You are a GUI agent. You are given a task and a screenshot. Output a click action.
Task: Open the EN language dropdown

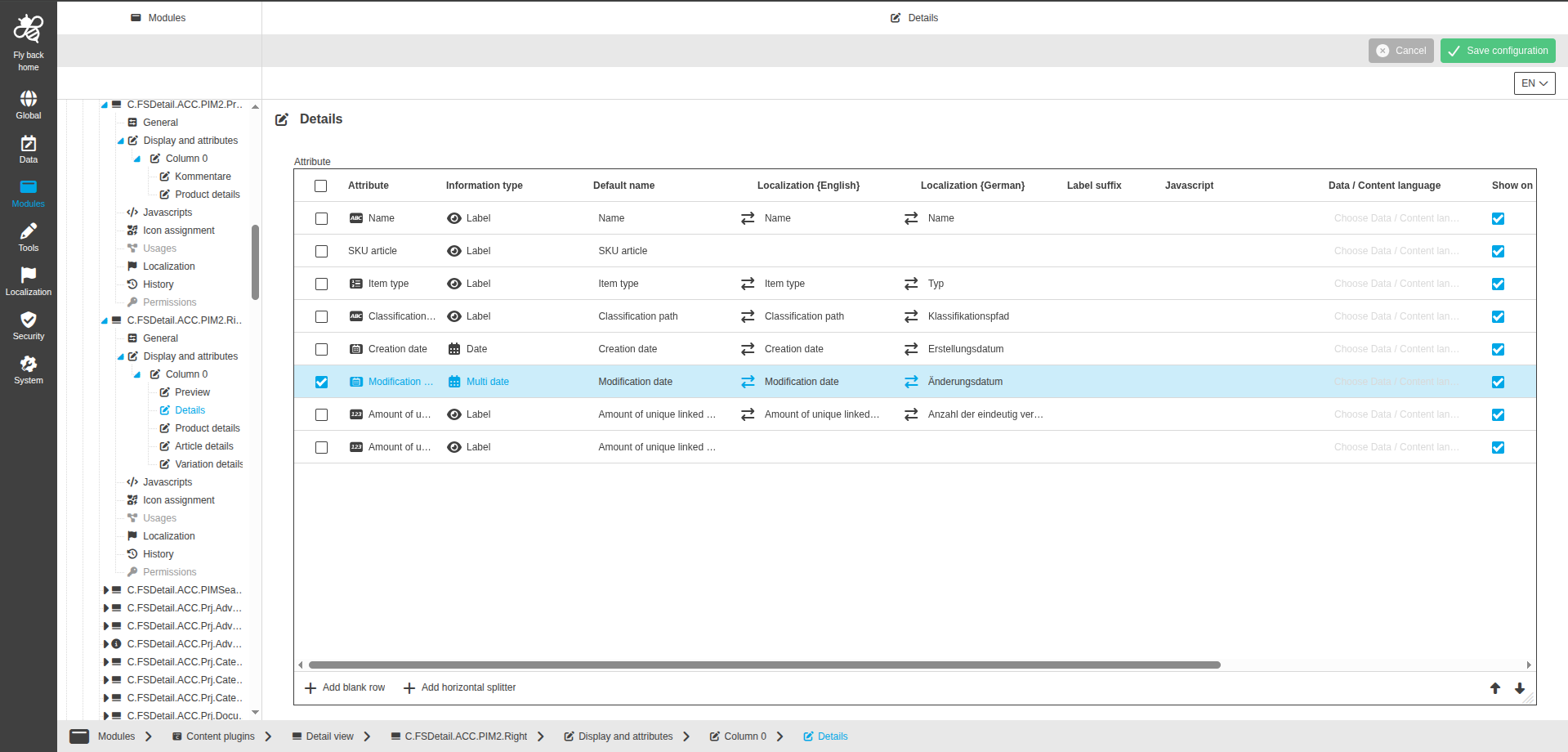1534,83
